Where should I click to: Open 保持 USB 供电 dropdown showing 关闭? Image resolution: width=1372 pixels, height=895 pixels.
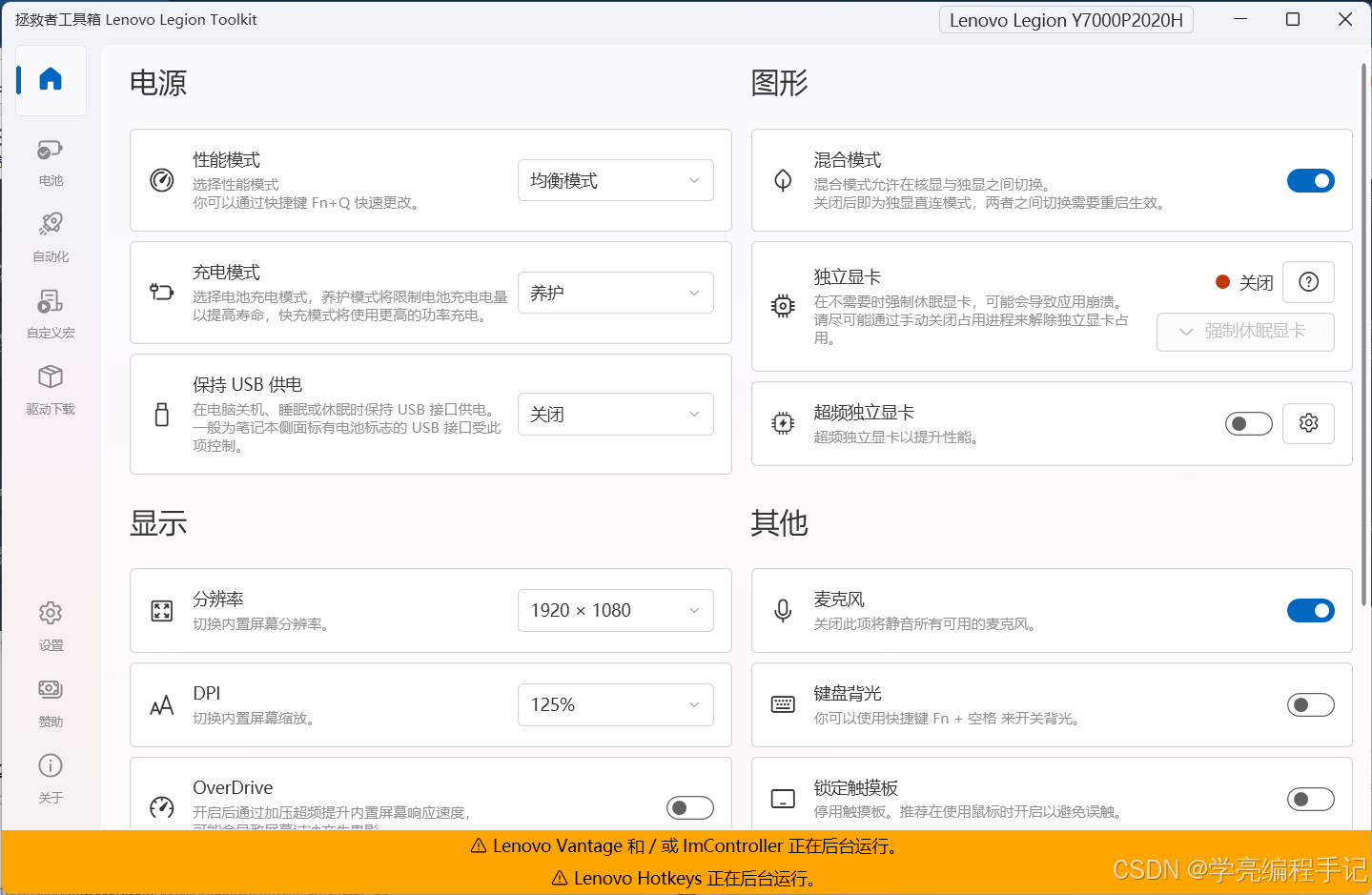[x=616, y=414]
